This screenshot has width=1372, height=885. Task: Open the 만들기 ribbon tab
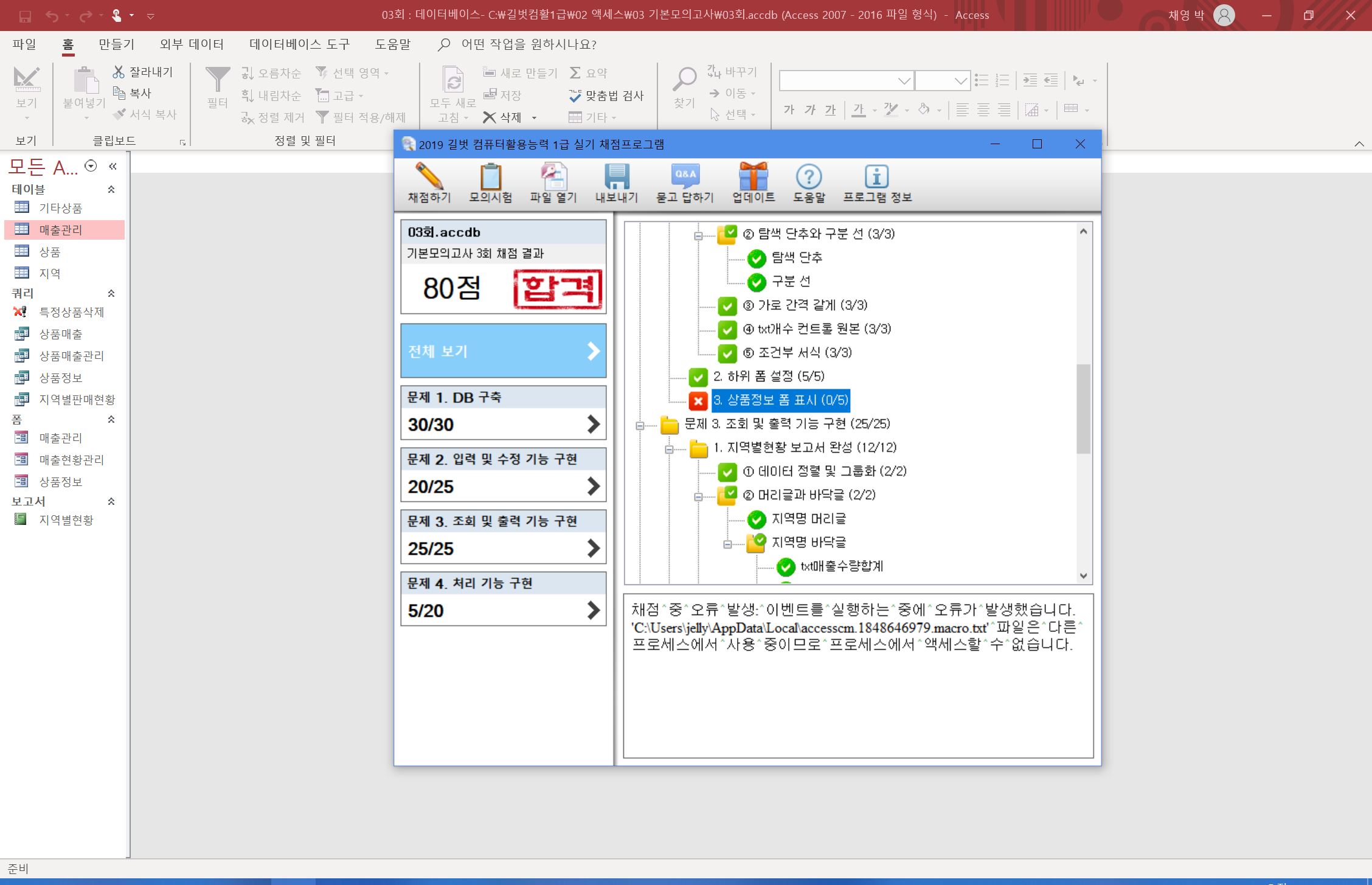[x=116, y=44]
